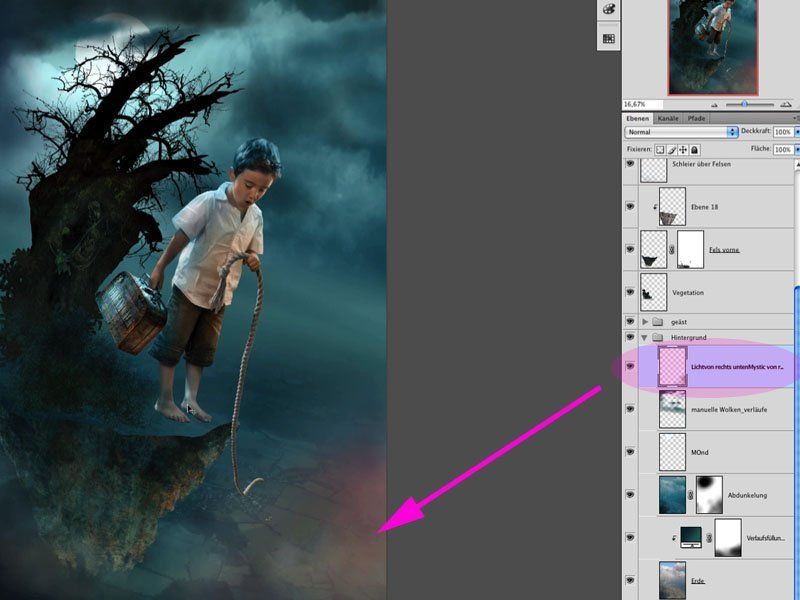
Task: Click the MOnd layer thumbnail
Action: pos(672,452)
